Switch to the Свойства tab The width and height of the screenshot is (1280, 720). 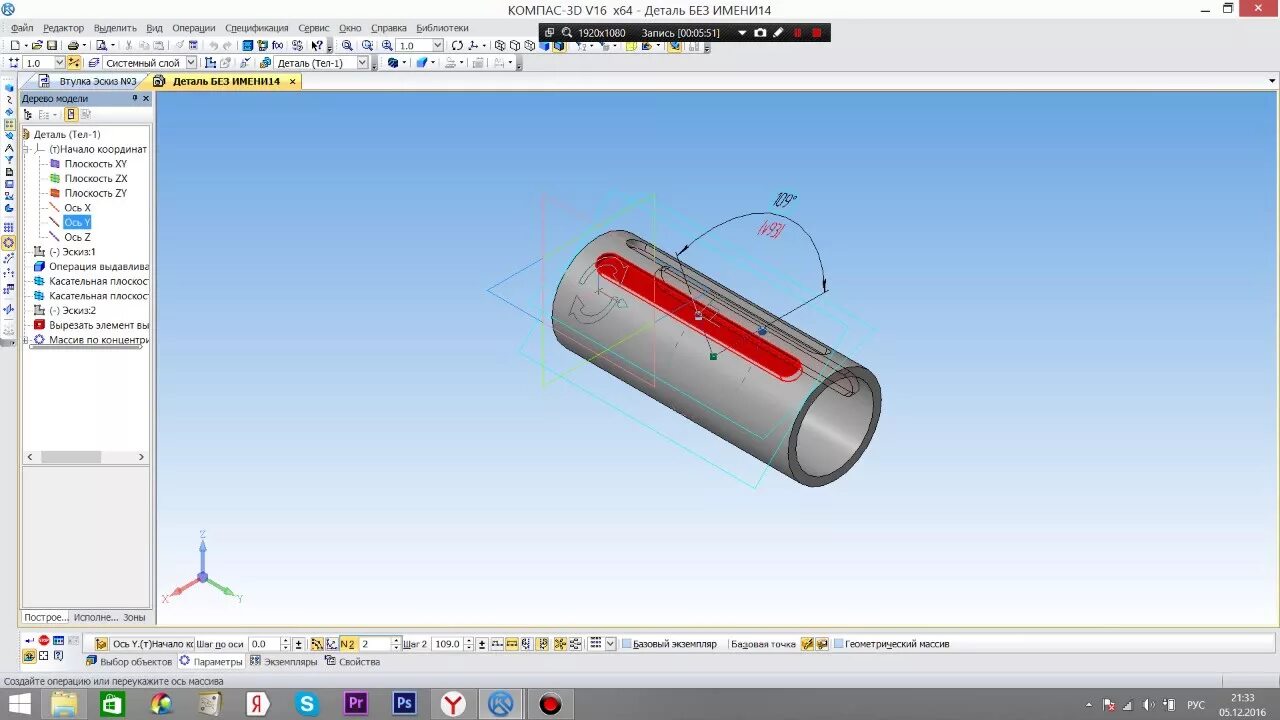pyautogui.click(x=352, y=662)
